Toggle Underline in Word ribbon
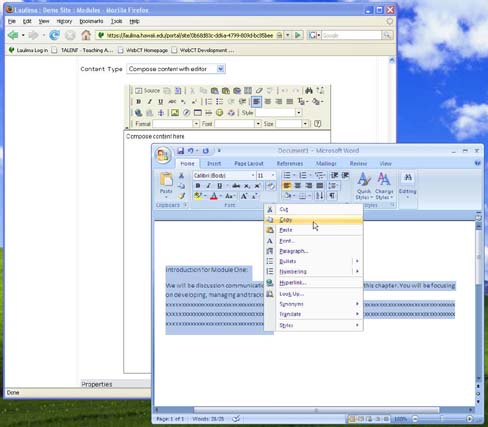The height and width of the screenshot is (427, 488). click(x=219, y=186)
